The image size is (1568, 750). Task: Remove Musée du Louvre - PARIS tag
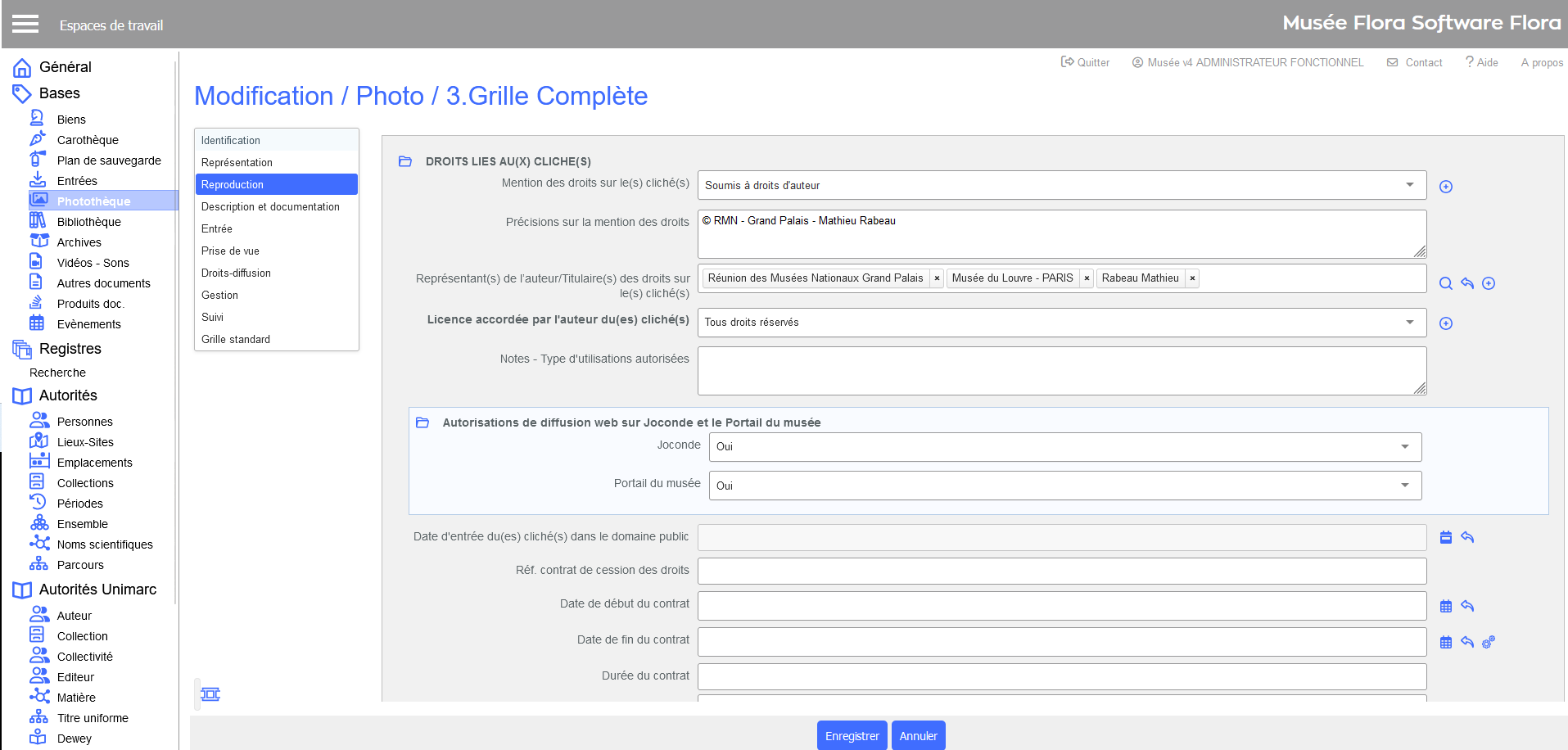(1087, 278)
